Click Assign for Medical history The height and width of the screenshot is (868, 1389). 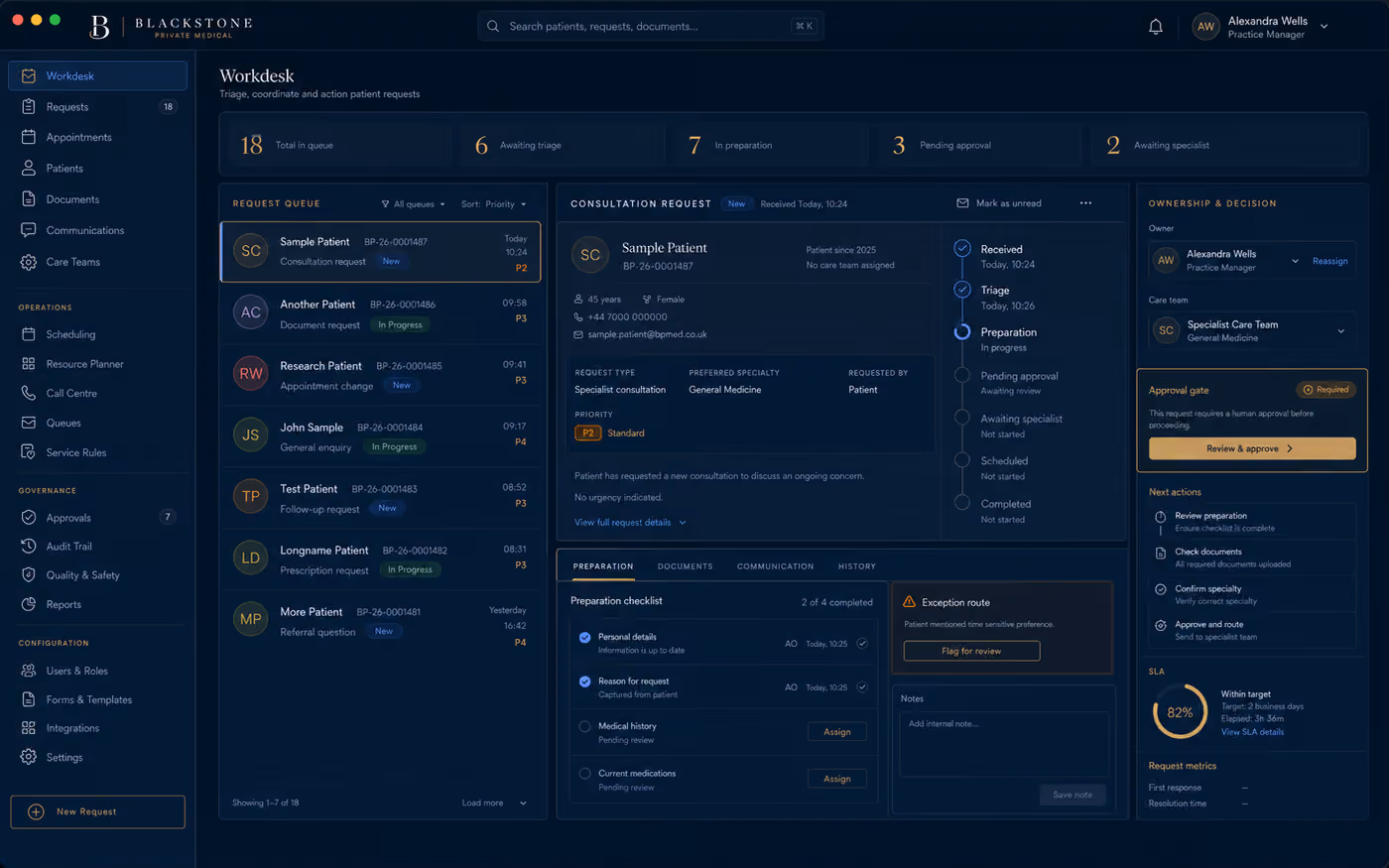coord(836,731)
